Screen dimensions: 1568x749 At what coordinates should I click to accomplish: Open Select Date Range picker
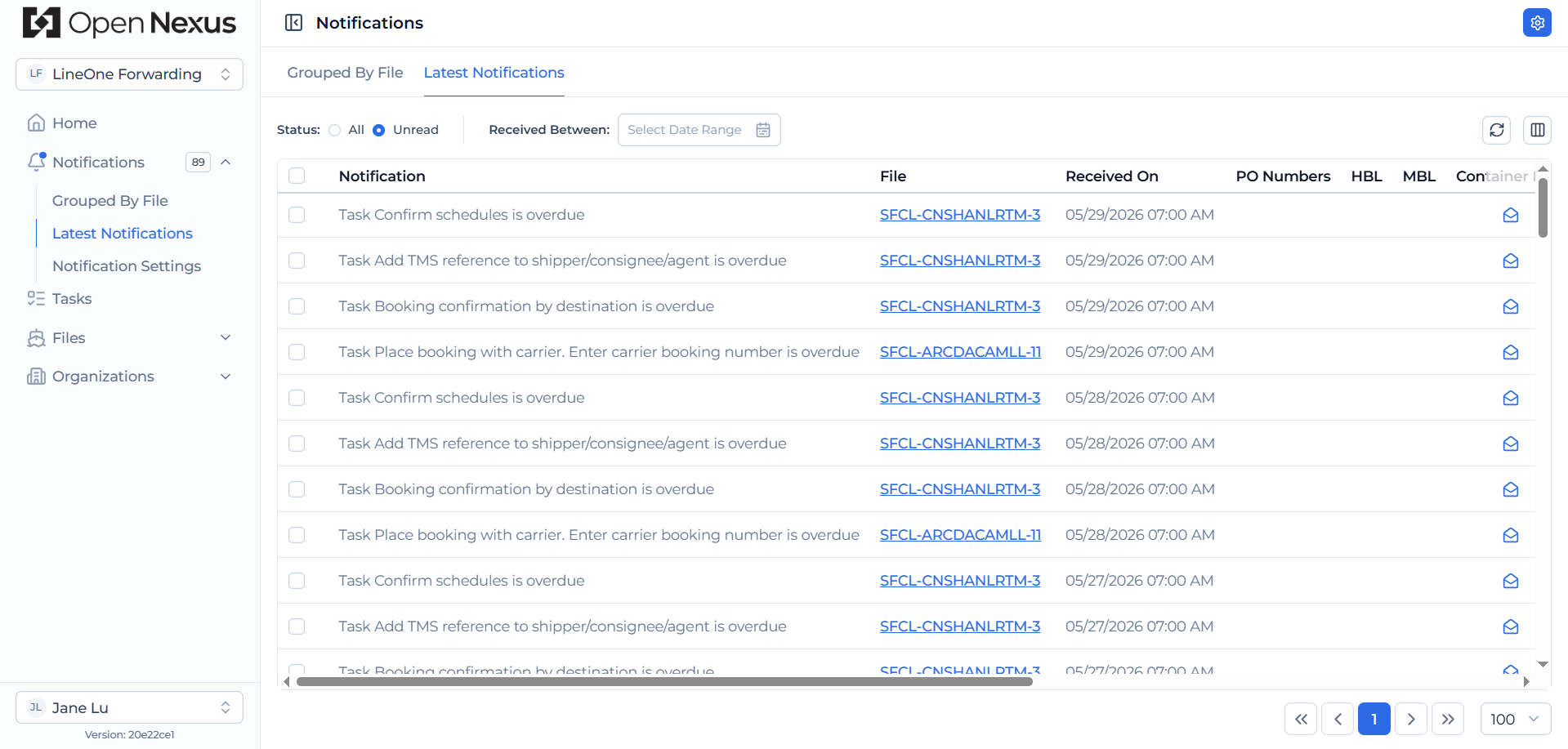click(699, 130)
